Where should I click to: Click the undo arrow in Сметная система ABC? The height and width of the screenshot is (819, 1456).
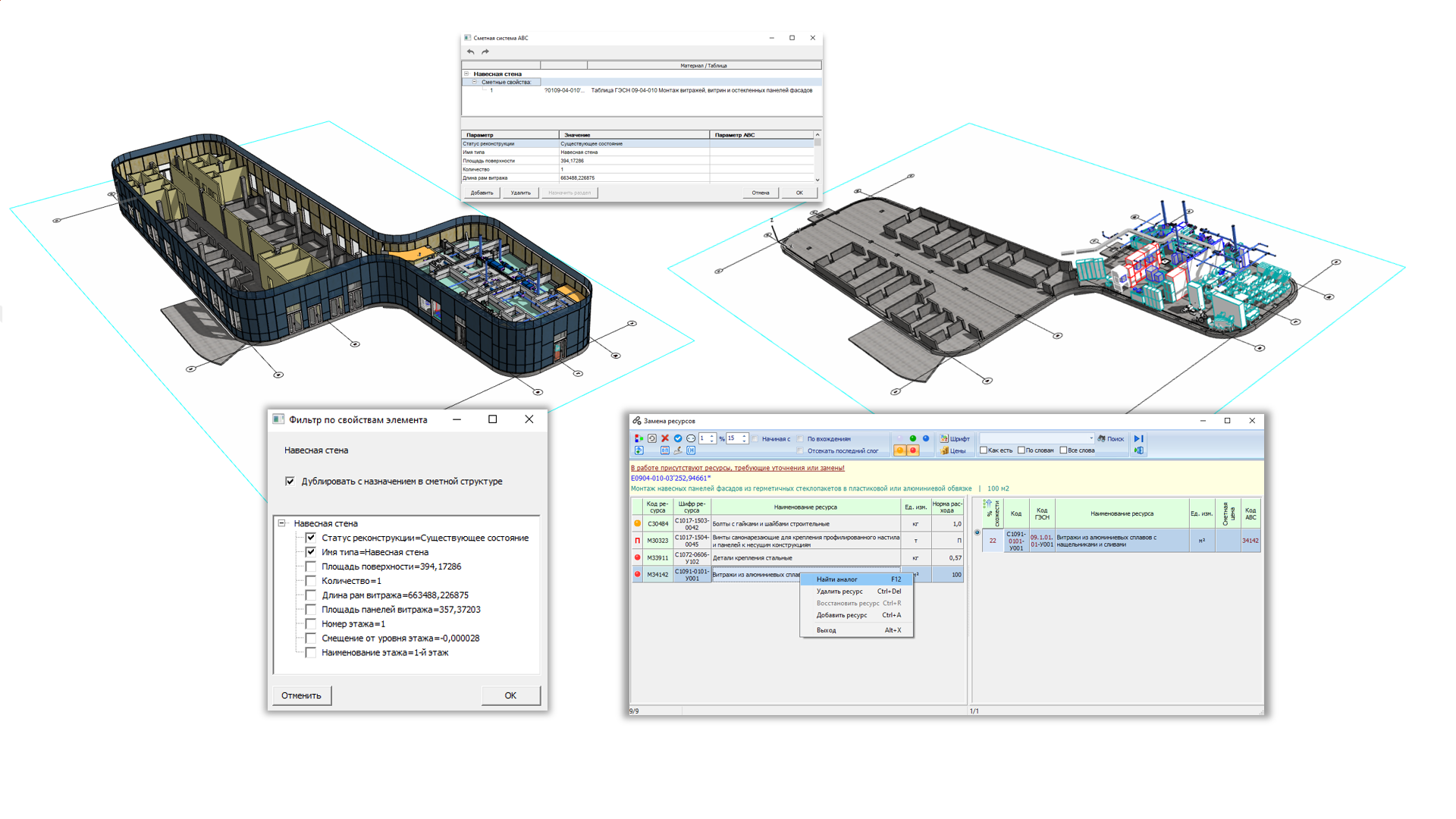point(471,52)
